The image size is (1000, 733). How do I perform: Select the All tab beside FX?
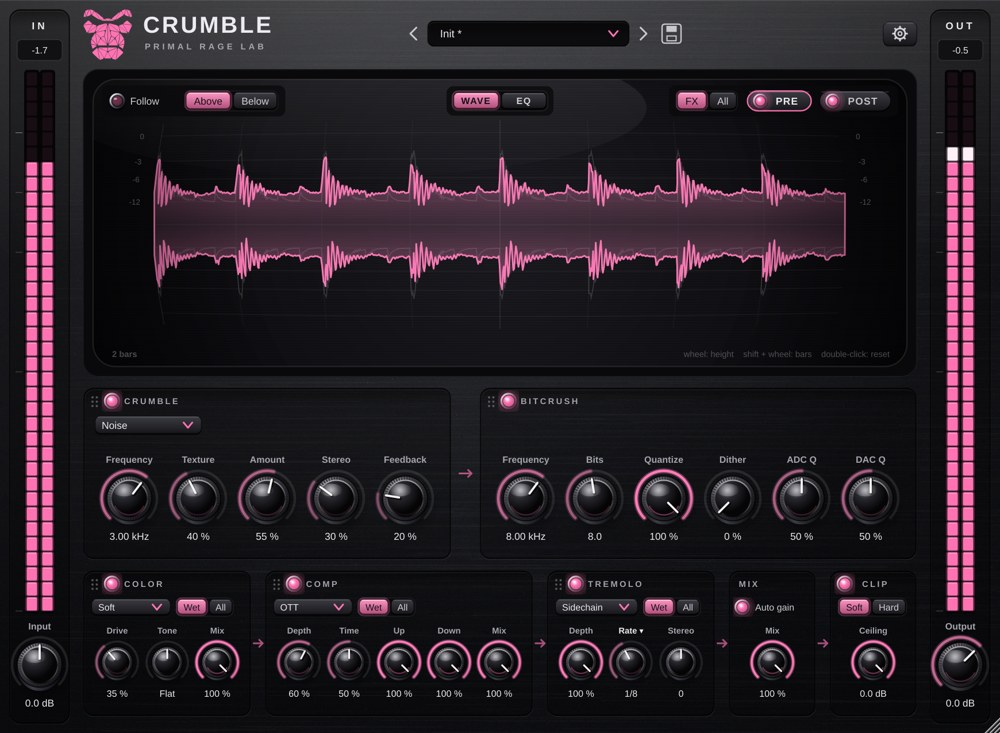[723, 101]
